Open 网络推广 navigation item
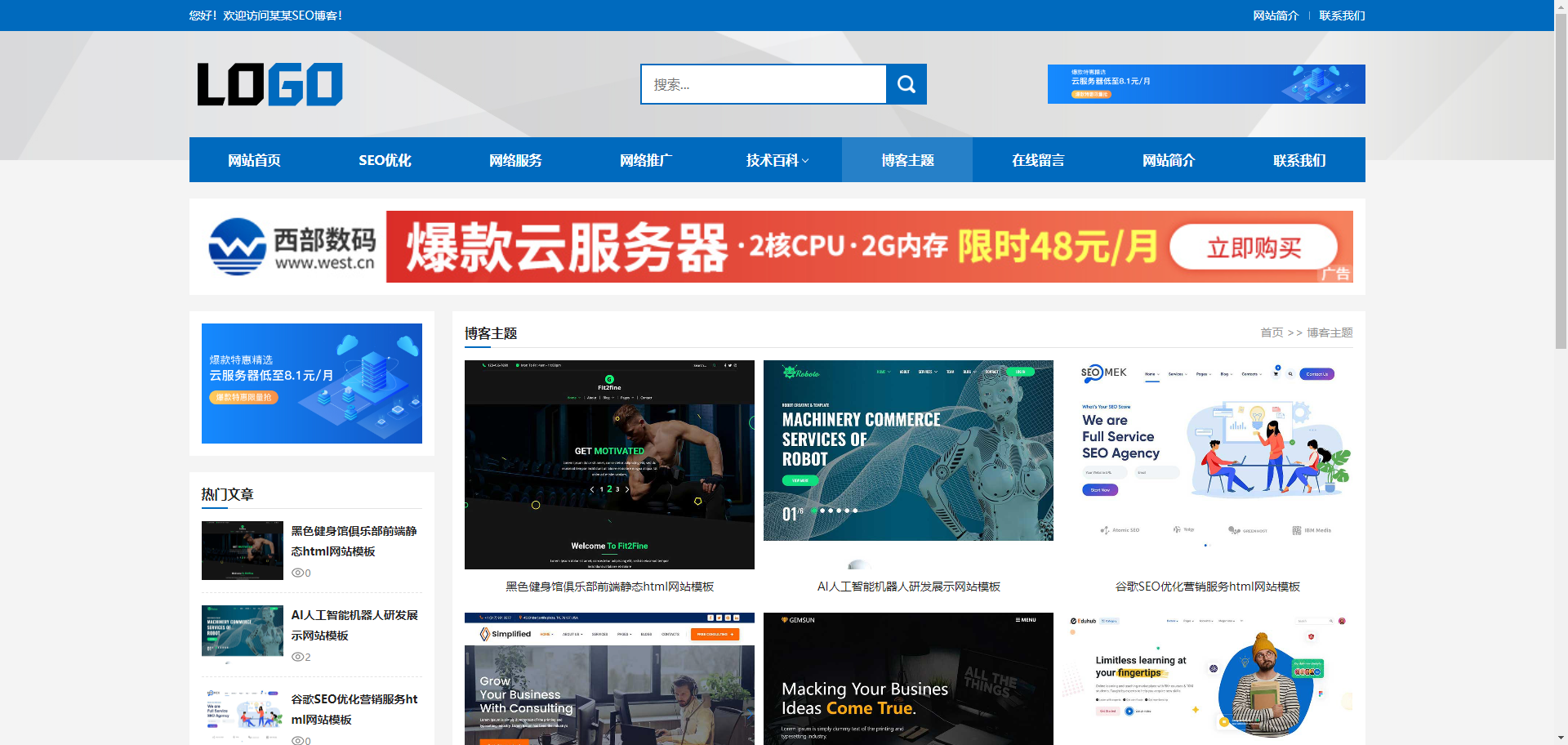1568x745 pixels. point(646,160)
